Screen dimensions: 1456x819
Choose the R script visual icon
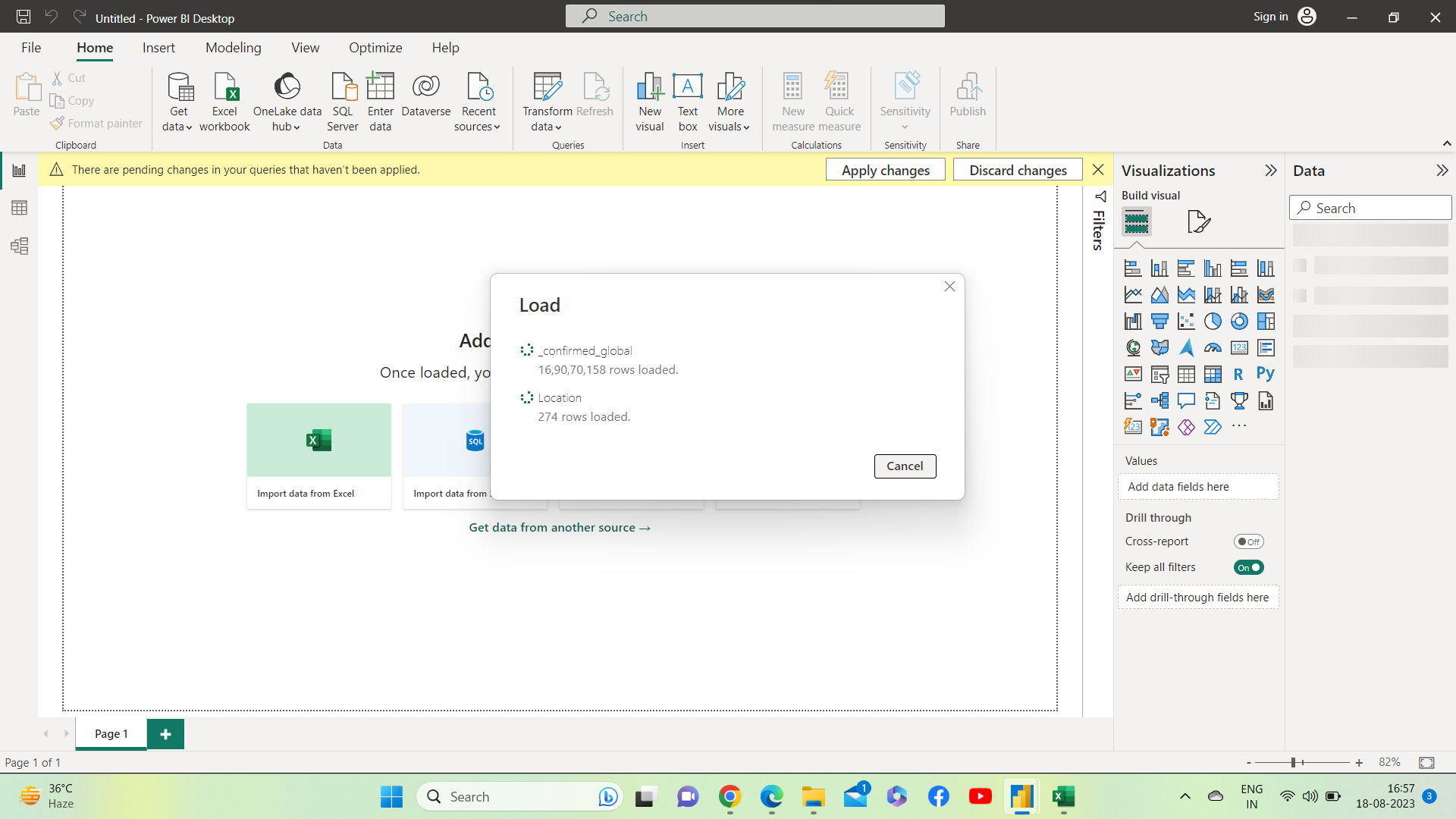(1238, 374)
